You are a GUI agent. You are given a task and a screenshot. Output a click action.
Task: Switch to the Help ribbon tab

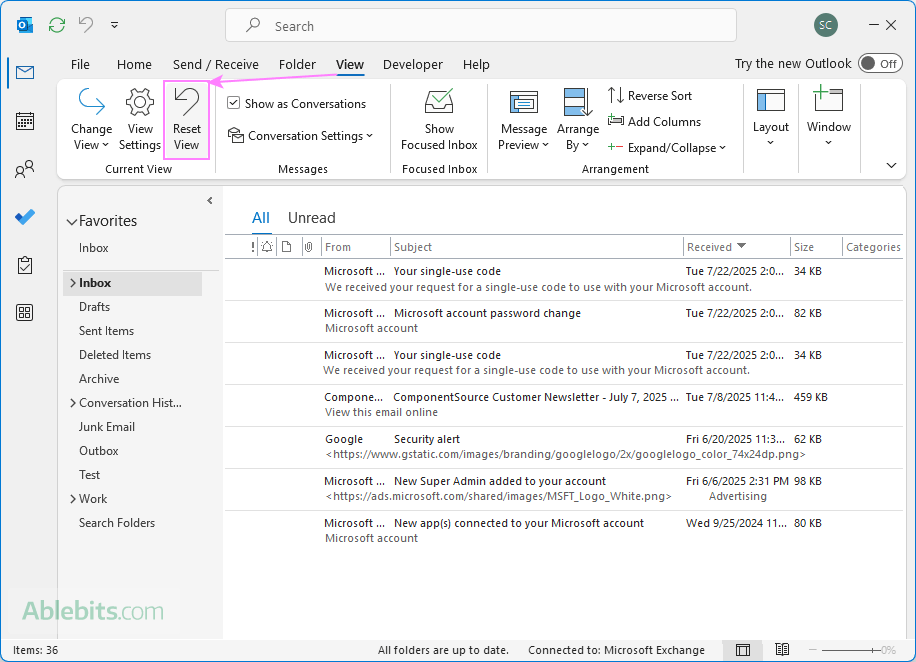[x=476, y=64]
